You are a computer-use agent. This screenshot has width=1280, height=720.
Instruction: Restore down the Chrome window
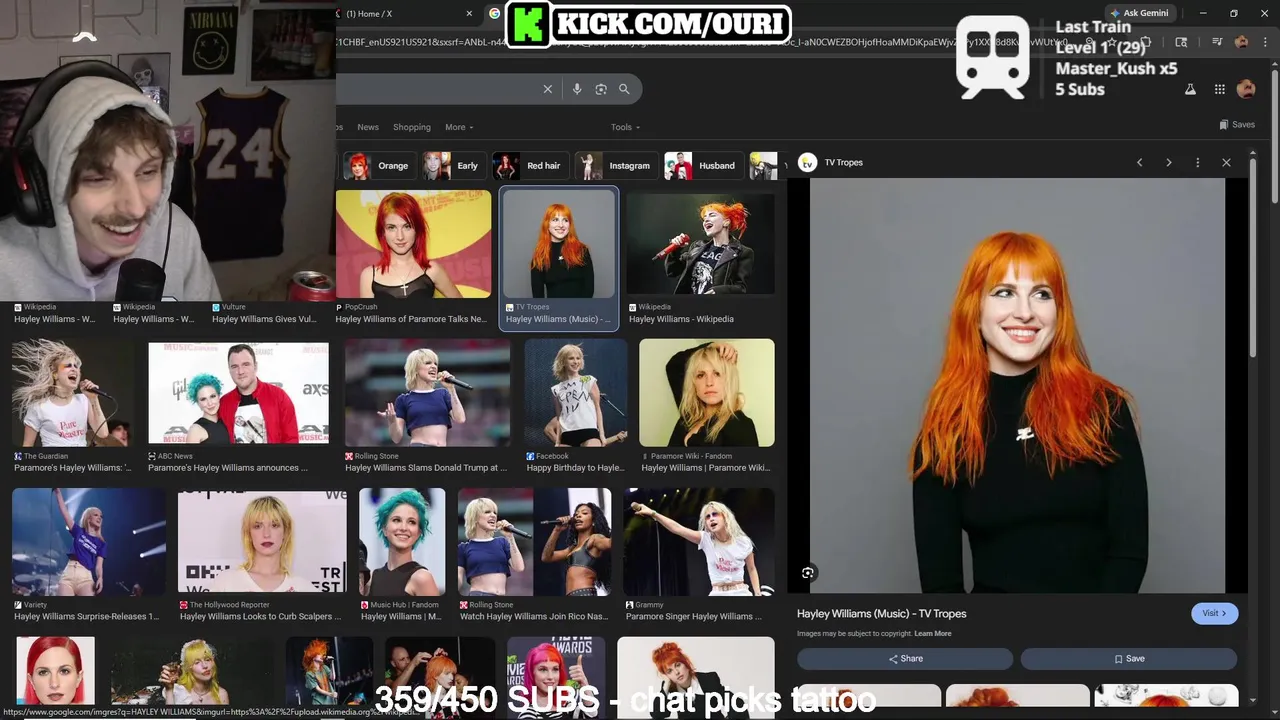point(1233,13)
